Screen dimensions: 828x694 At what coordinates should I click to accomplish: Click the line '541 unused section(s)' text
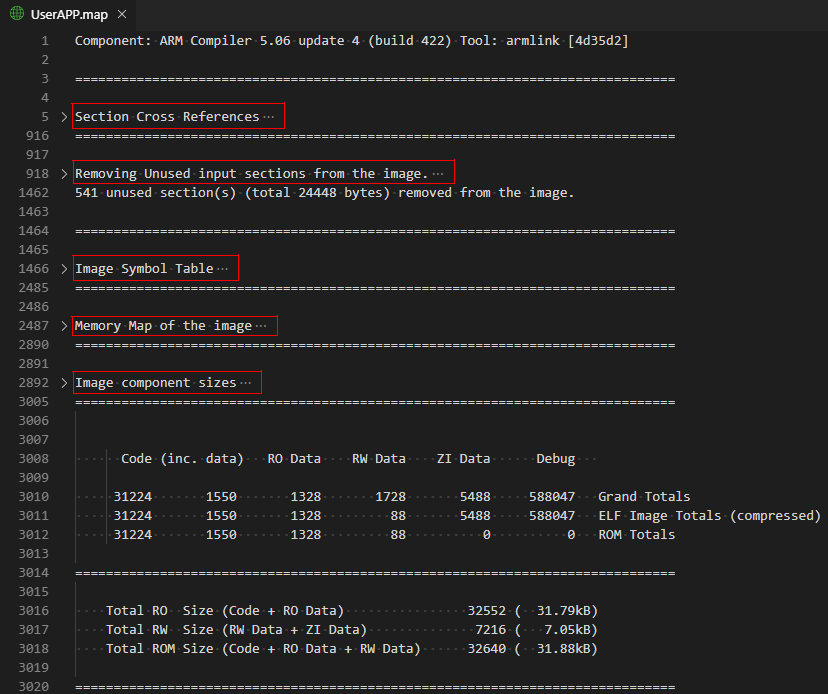tap(324, 193)
